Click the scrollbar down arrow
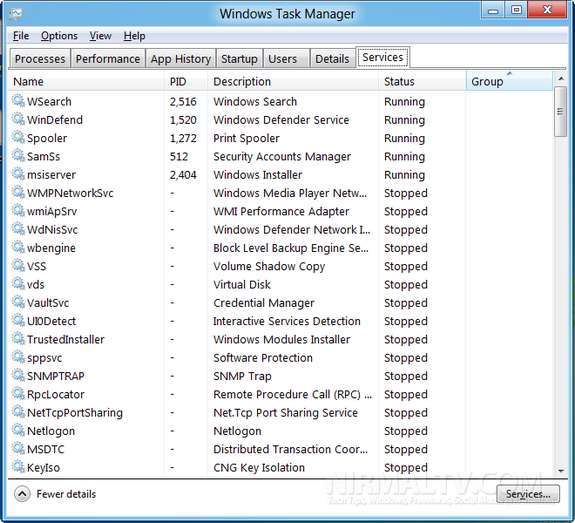This screenshot has height=523, width=575. pyautogui.click(x=560, y=471)
